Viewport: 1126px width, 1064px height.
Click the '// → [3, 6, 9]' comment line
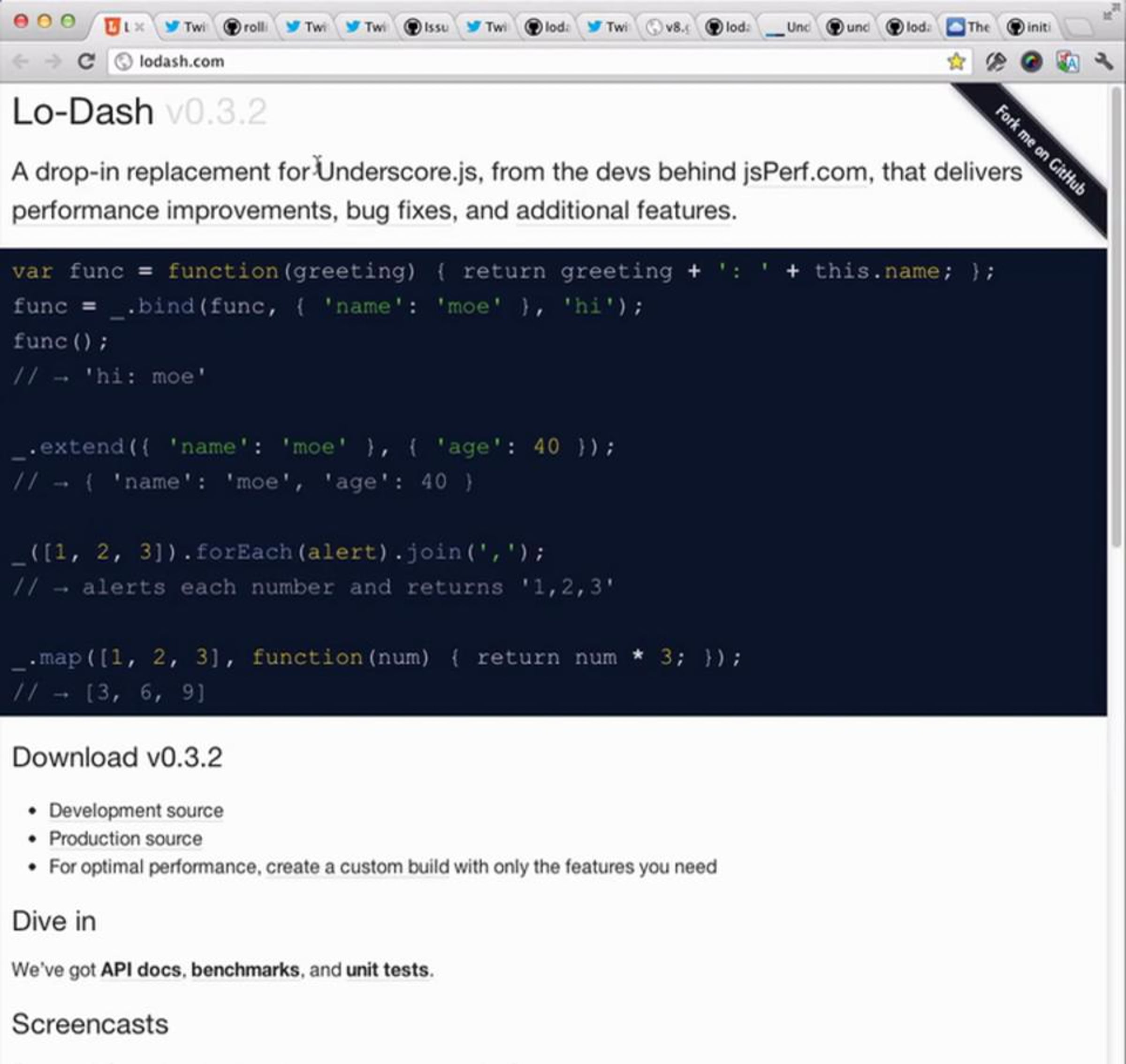point(109,692)
